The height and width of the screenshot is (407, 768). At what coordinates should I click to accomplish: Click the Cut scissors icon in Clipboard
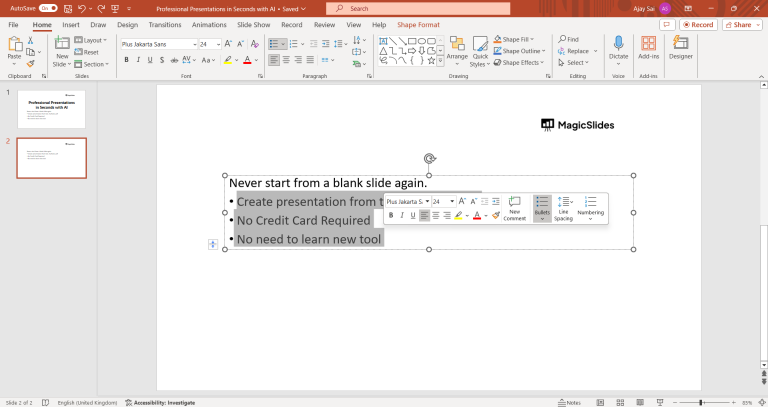pyautogui.click(x=30, y=41)
